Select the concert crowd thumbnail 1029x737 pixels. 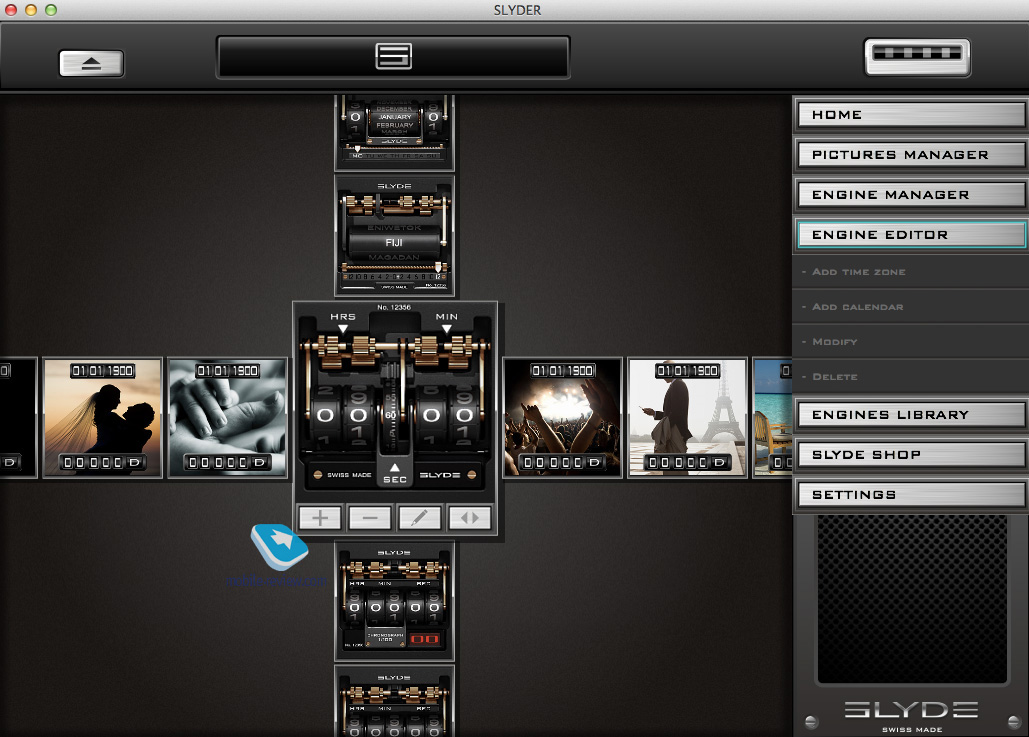click(x=562, y=417)
